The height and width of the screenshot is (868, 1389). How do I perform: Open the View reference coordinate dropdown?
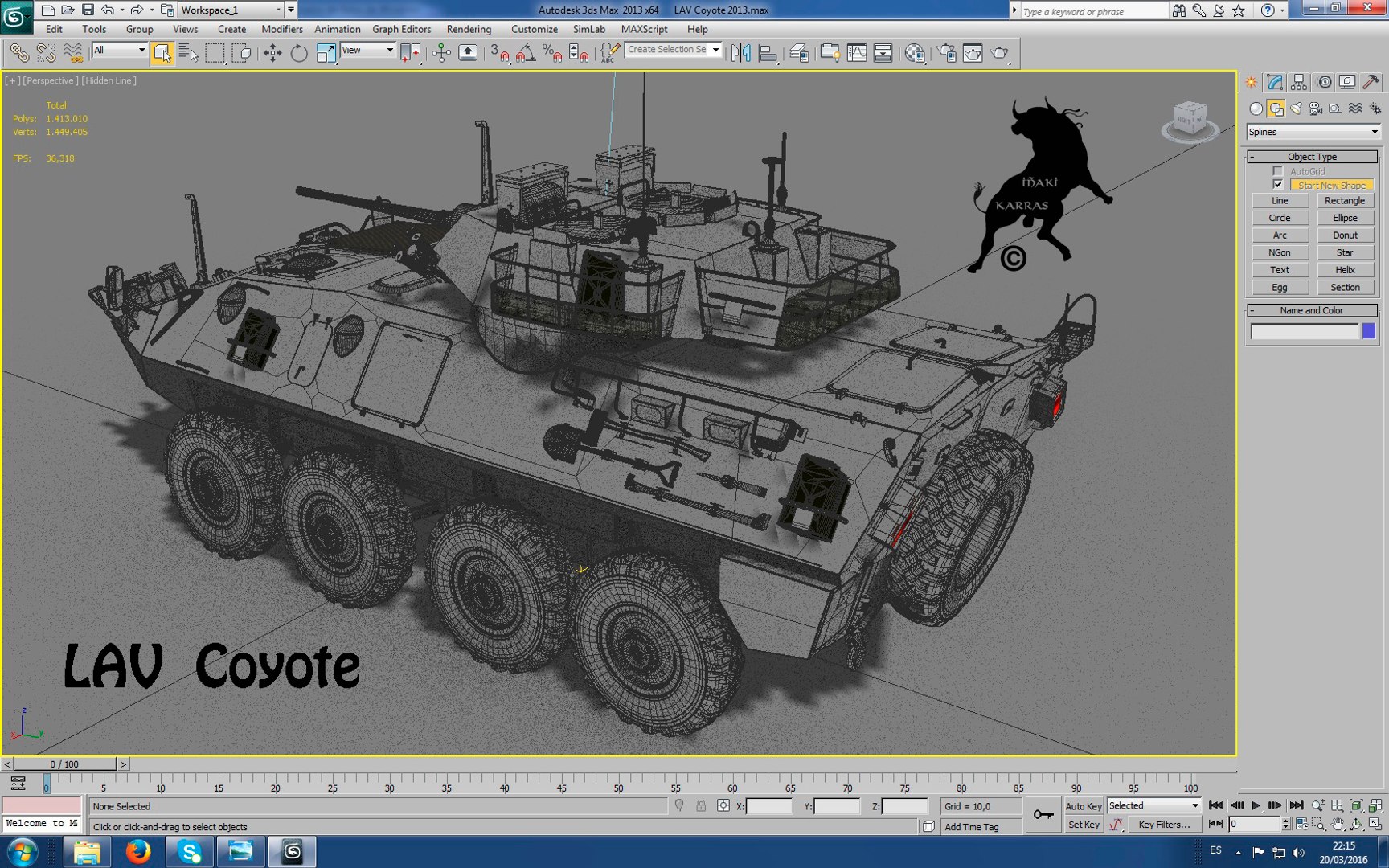click(x=367, y=51)
